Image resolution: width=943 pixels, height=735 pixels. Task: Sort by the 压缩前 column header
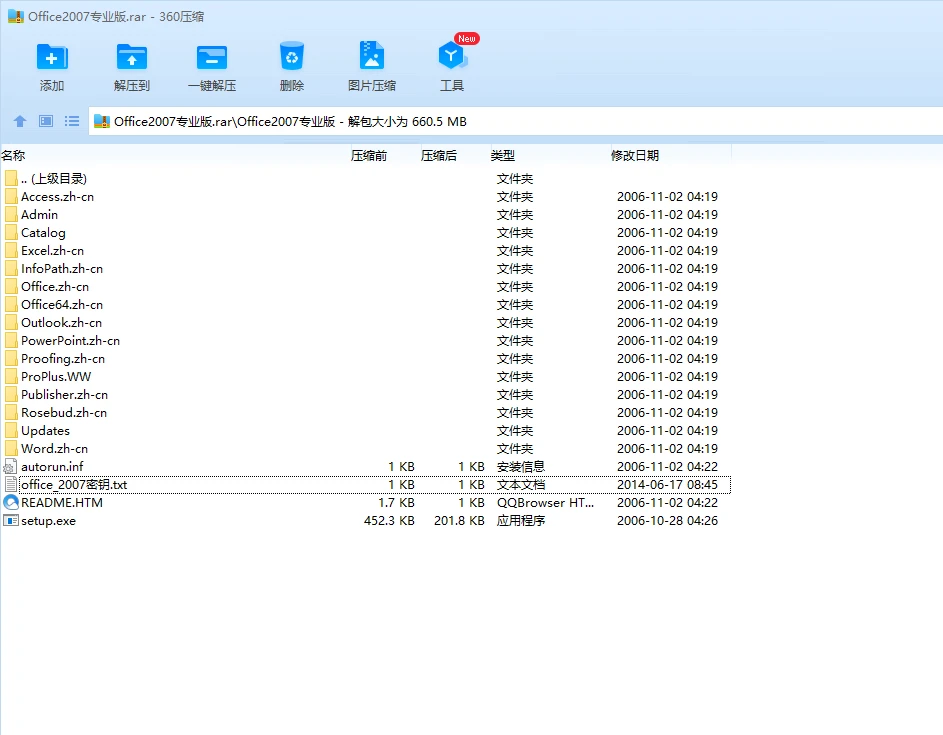click(369, 156)
